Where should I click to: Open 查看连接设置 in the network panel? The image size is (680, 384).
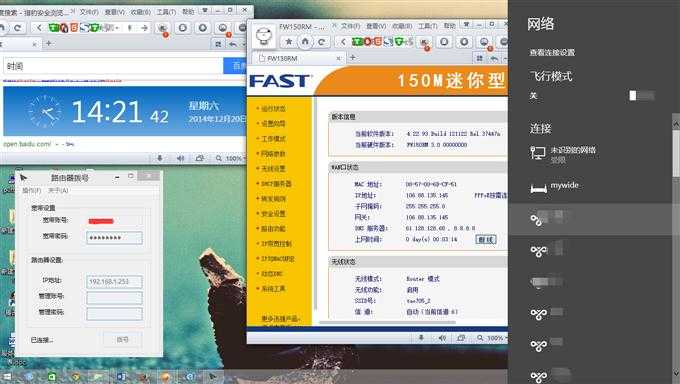(552, 53)
